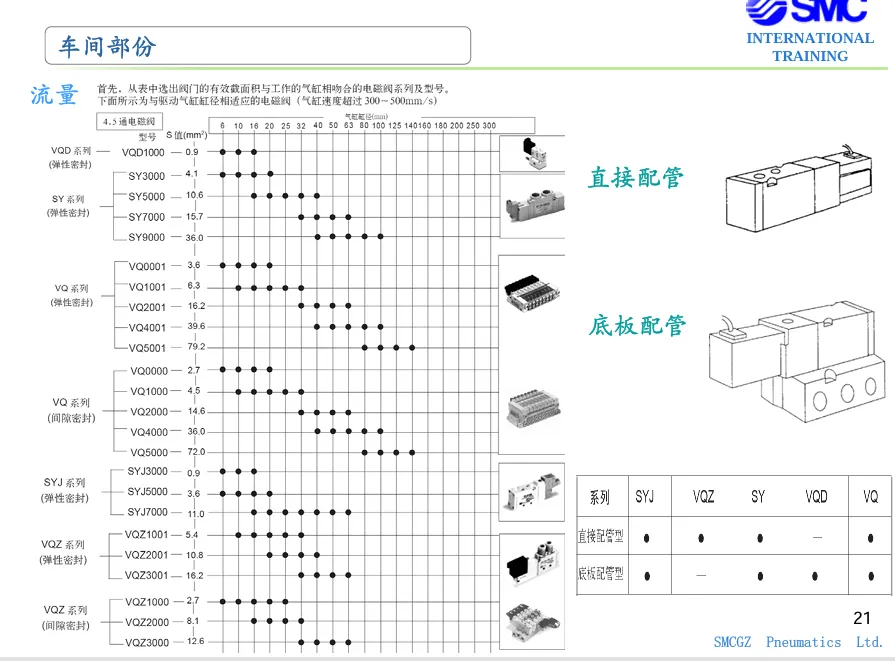Select the VQZ1001 model label
The height and width of the screenshot is (661, 895).
pyautogui.click(x=147, y=535)
